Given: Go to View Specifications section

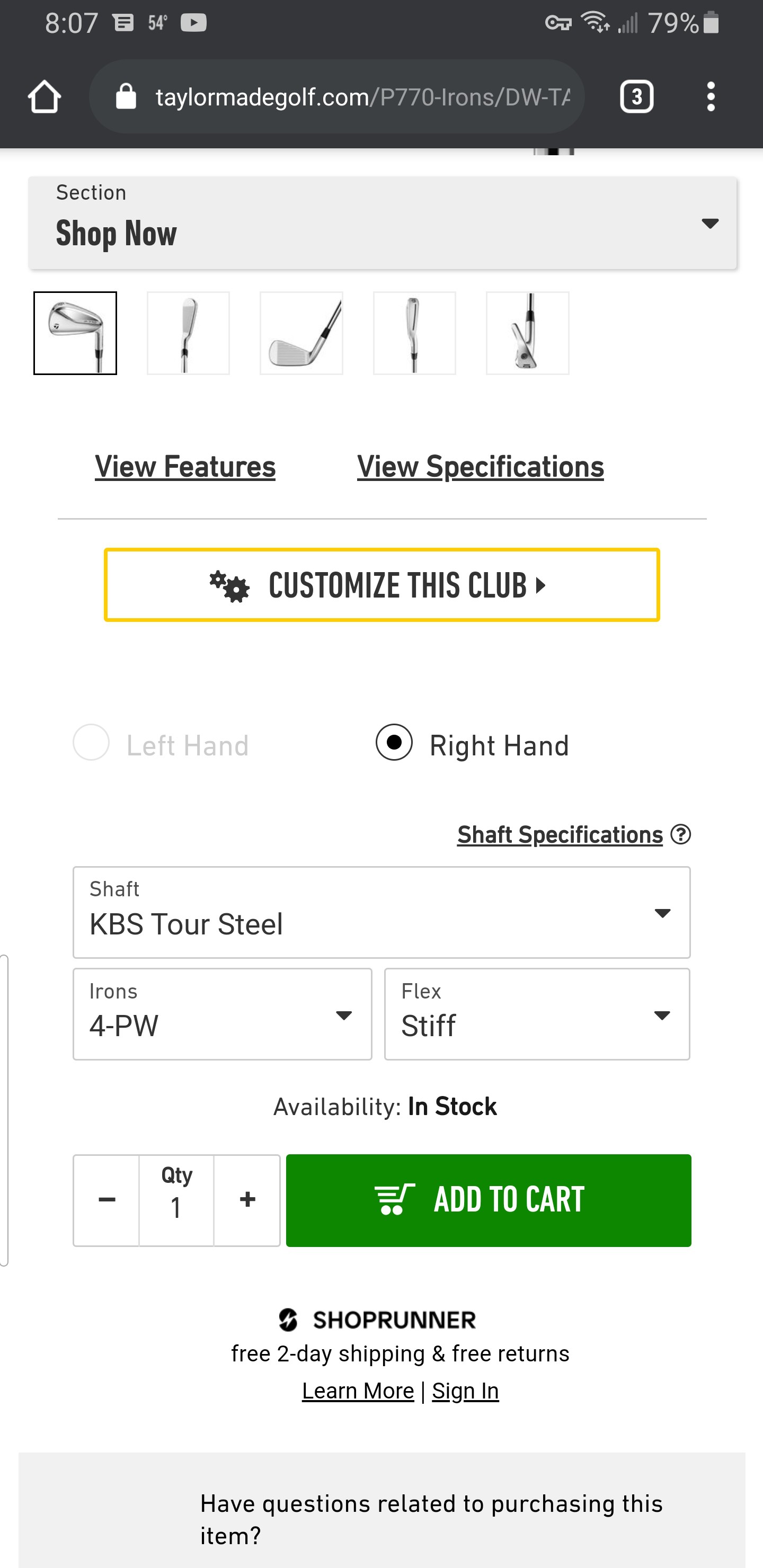Looking at the screenshot, I should coord(481,467).
